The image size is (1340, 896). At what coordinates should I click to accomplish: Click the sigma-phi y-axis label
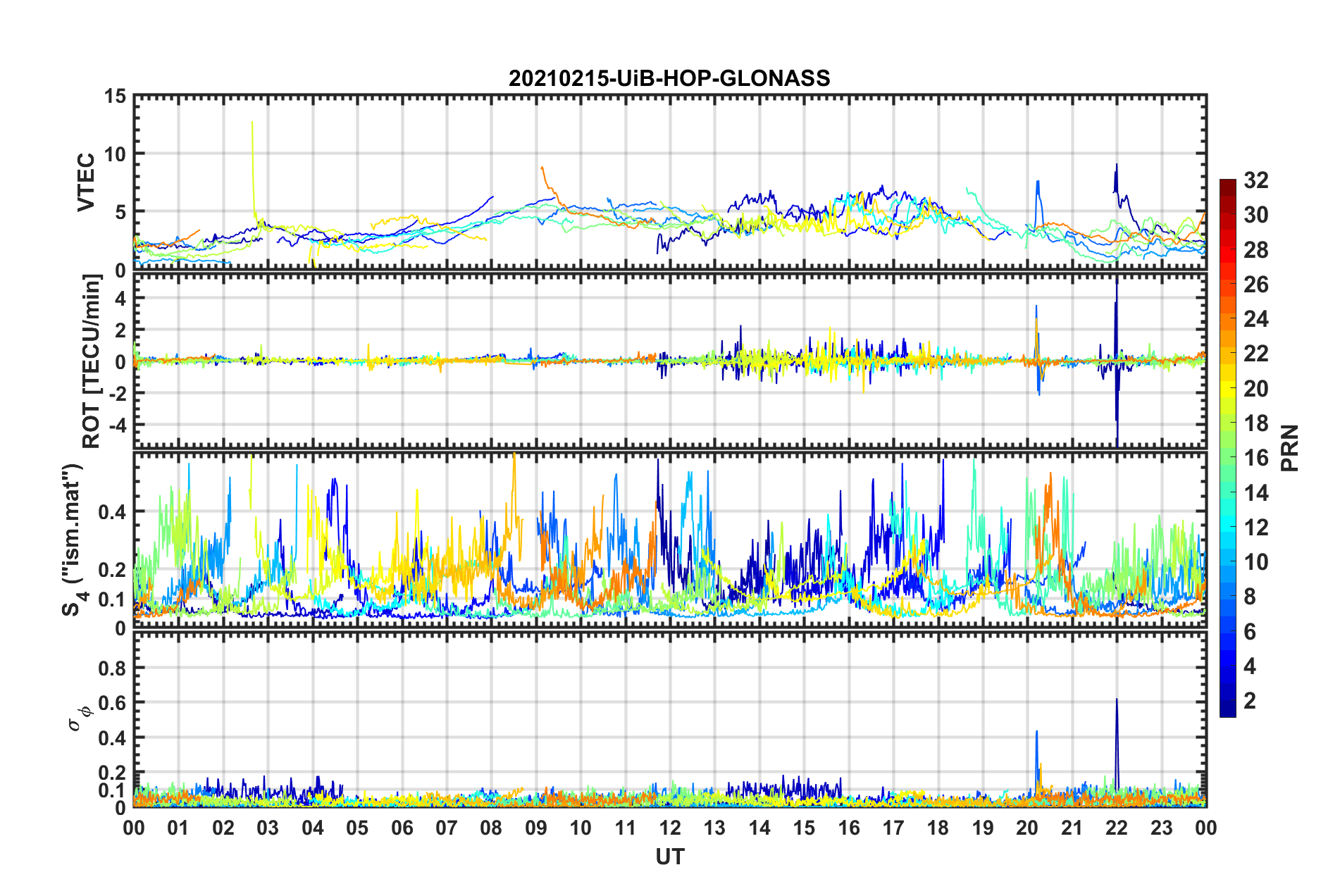(80, 718)
